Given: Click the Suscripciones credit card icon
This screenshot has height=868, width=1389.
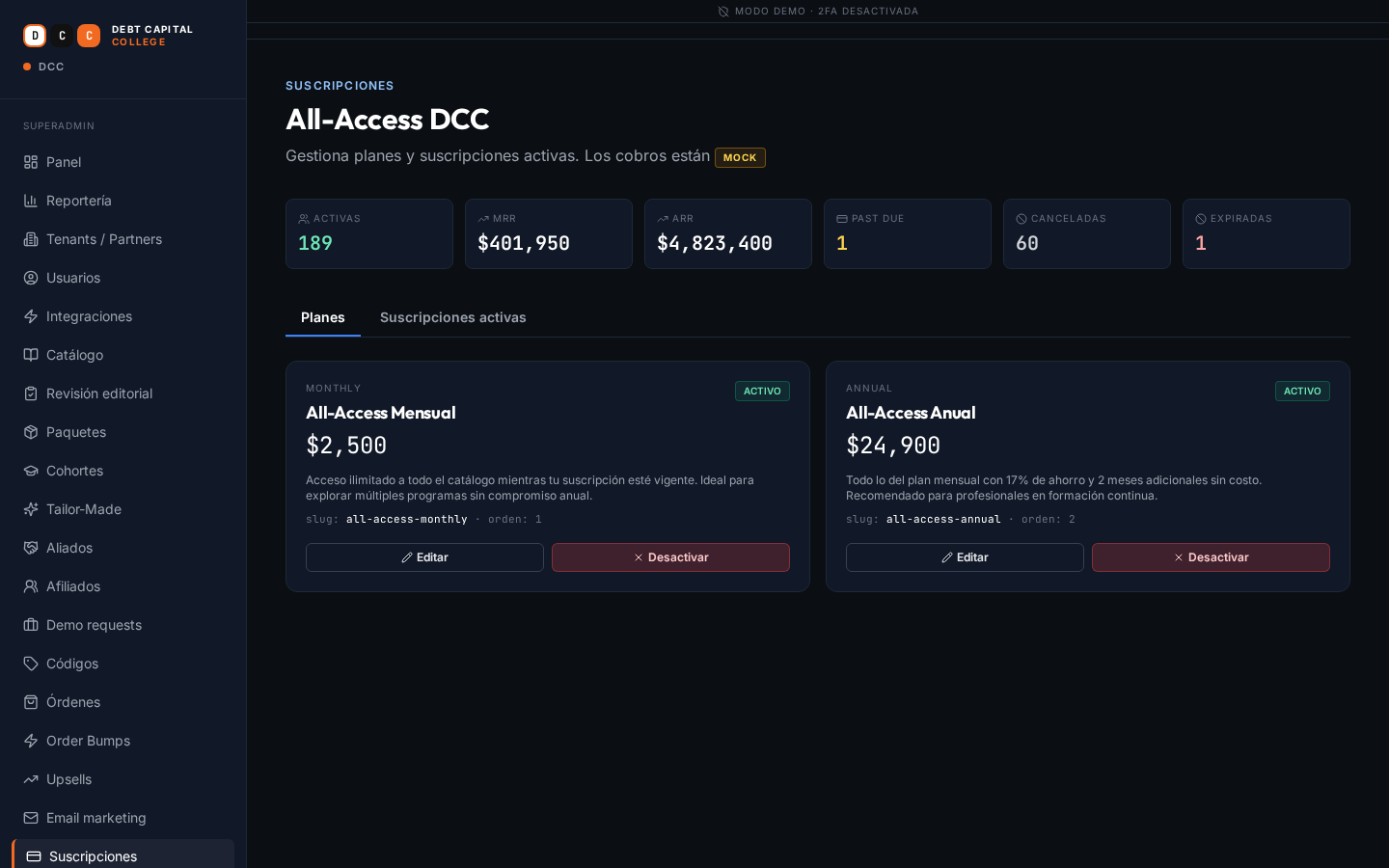Looking at the screenshot, I should (x=34, y=856).
